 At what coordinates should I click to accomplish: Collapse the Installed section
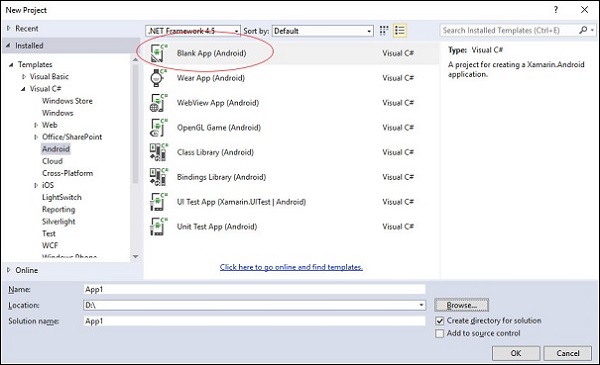click(8, 46)
